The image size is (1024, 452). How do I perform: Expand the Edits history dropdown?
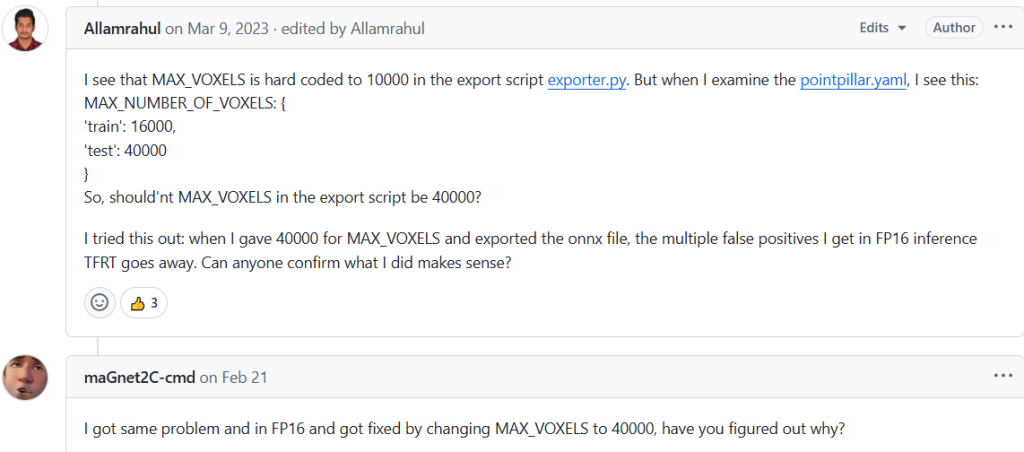883,28
